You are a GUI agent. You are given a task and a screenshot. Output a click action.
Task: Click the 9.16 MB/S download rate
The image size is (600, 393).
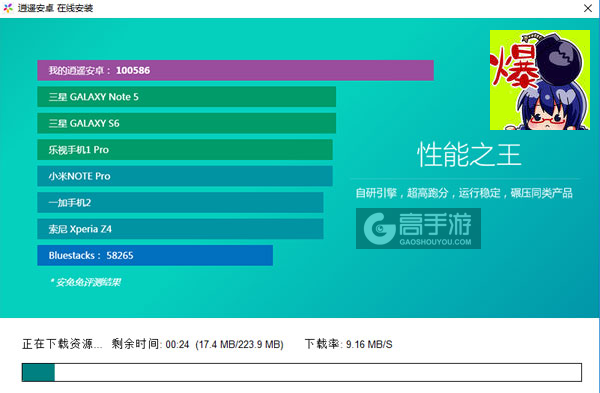369,345
